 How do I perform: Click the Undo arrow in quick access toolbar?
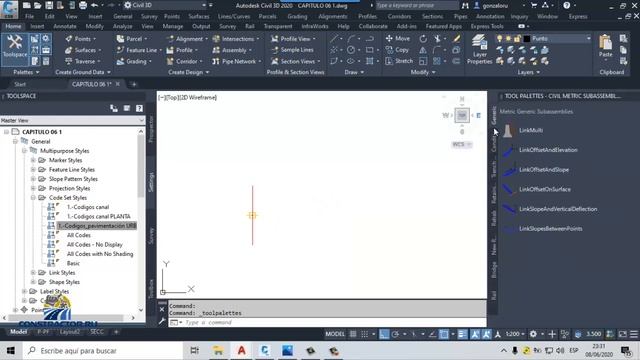[94, 5]
